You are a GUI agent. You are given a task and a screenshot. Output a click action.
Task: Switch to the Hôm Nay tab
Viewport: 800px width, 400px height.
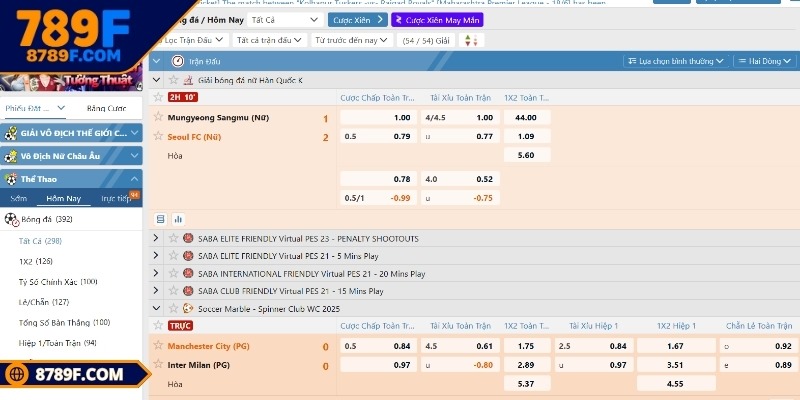coord(63,198)
